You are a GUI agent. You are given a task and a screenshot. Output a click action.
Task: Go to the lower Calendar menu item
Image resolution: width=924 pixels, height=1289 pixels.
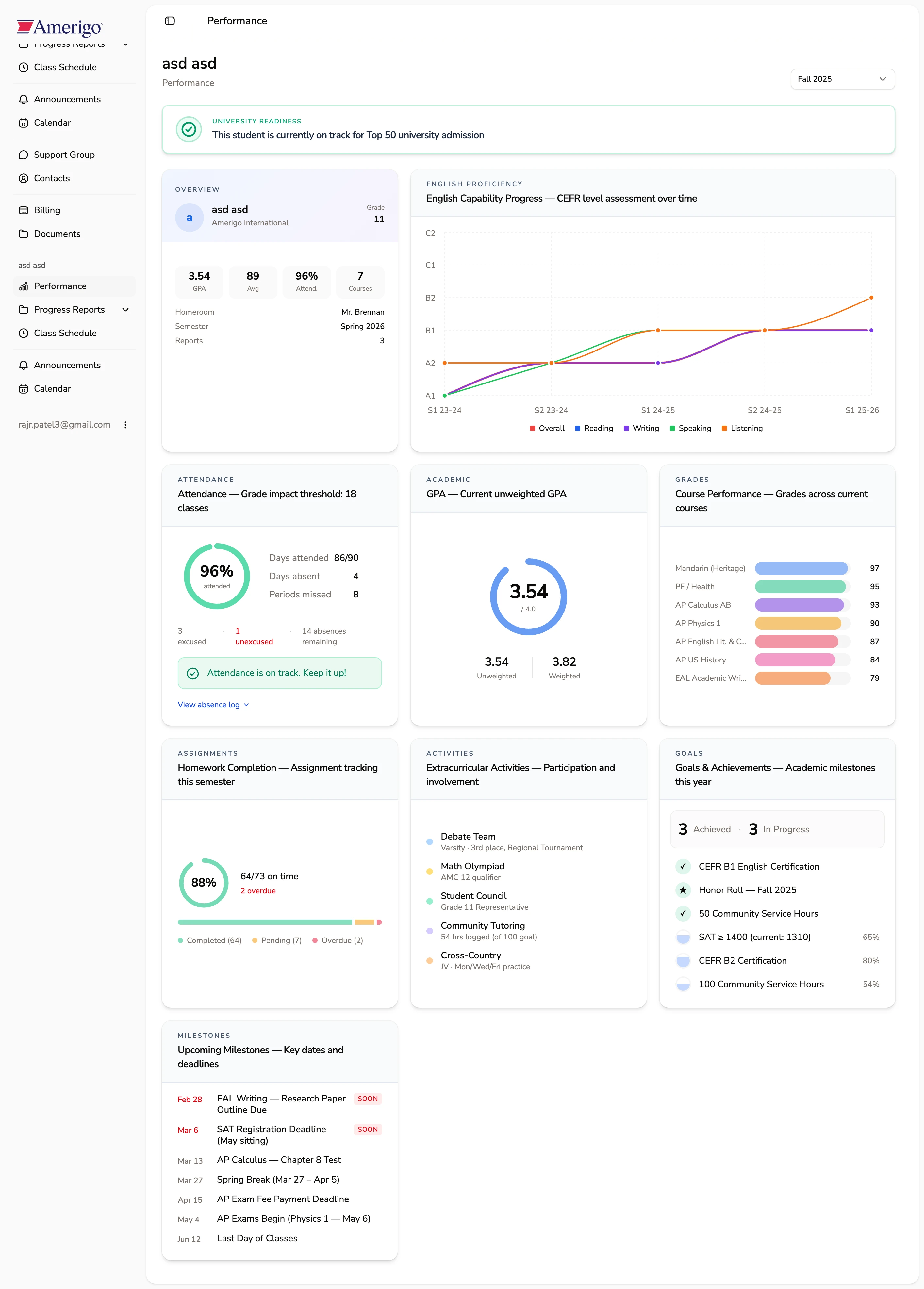pyautogui.click(x=52, y=389)
